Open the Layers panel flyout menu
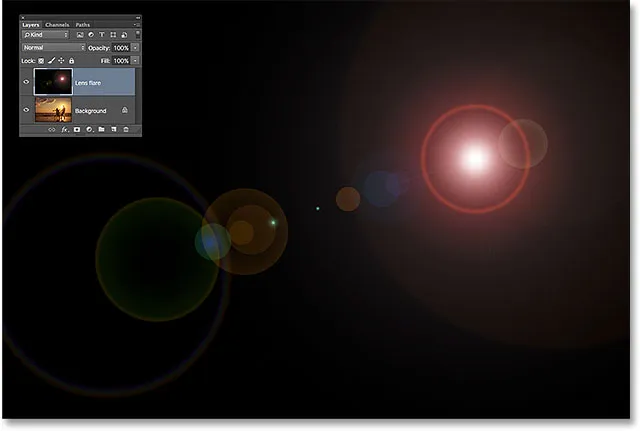 point(137,24)
